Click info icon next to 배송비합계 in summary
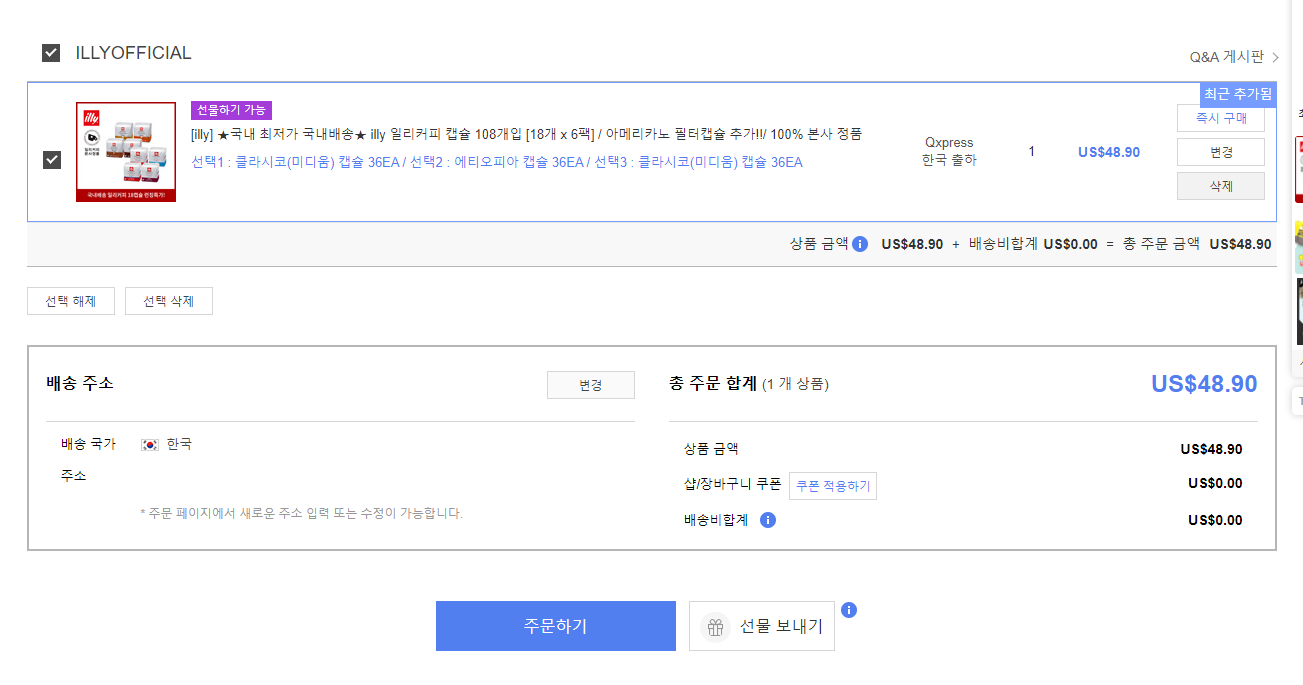 (x=768, y=520)
